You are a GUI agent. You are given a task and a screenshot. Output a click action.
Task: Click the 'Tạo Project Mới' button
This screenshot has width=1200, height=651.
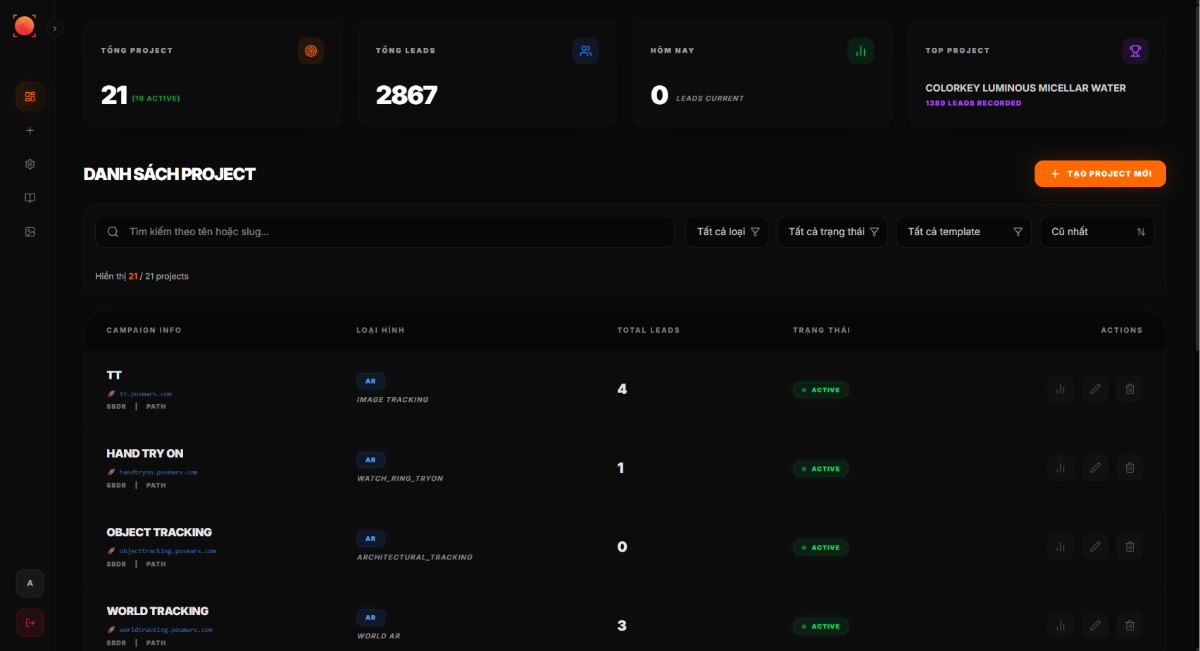point(1100,173)
